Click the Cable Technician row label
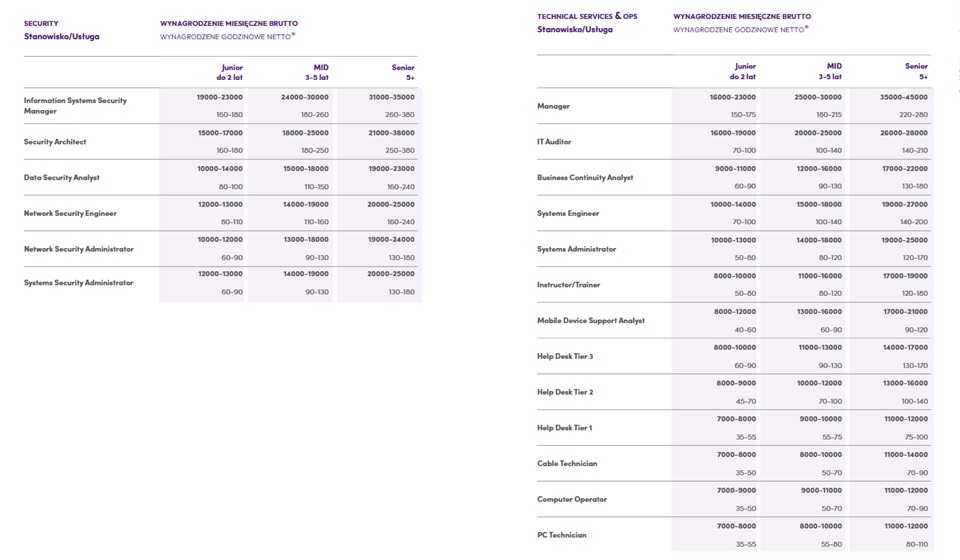Screen dimensions: 960x560 (x=567, y=463)
